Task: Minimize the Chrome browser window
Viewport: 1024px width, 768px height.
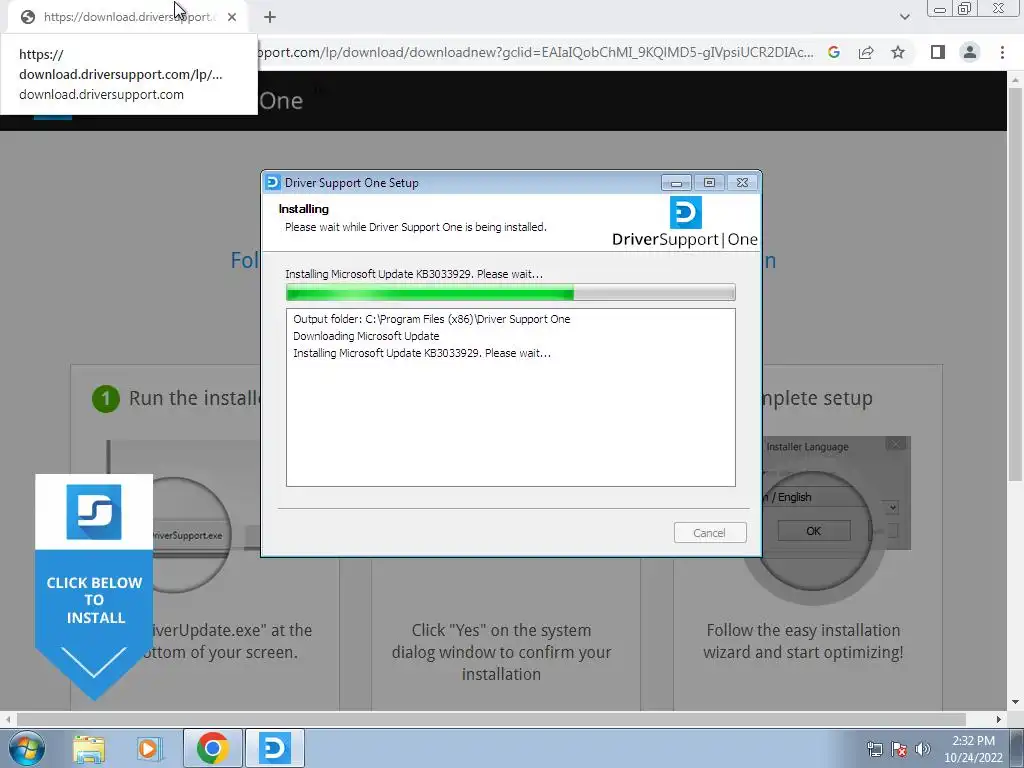Action: click(x=940, y=9)
